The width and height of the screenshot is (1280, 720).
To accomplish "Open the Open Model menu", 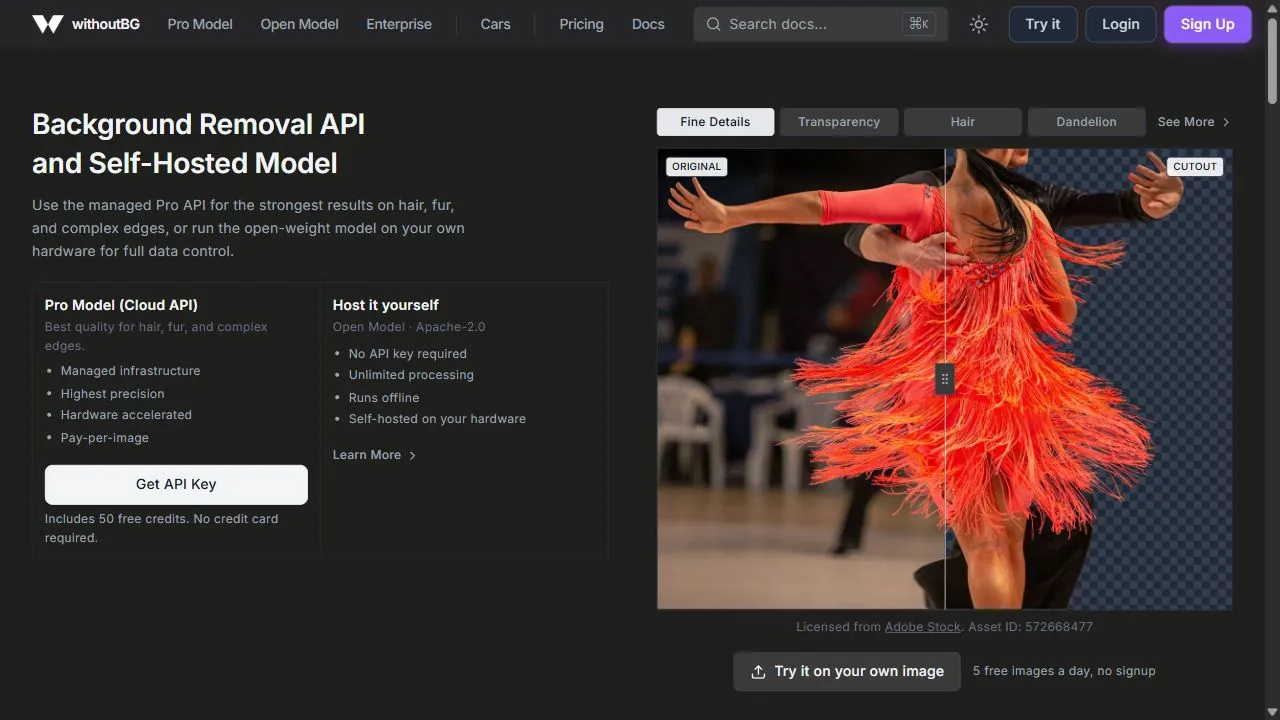I will tap(299, 24).
